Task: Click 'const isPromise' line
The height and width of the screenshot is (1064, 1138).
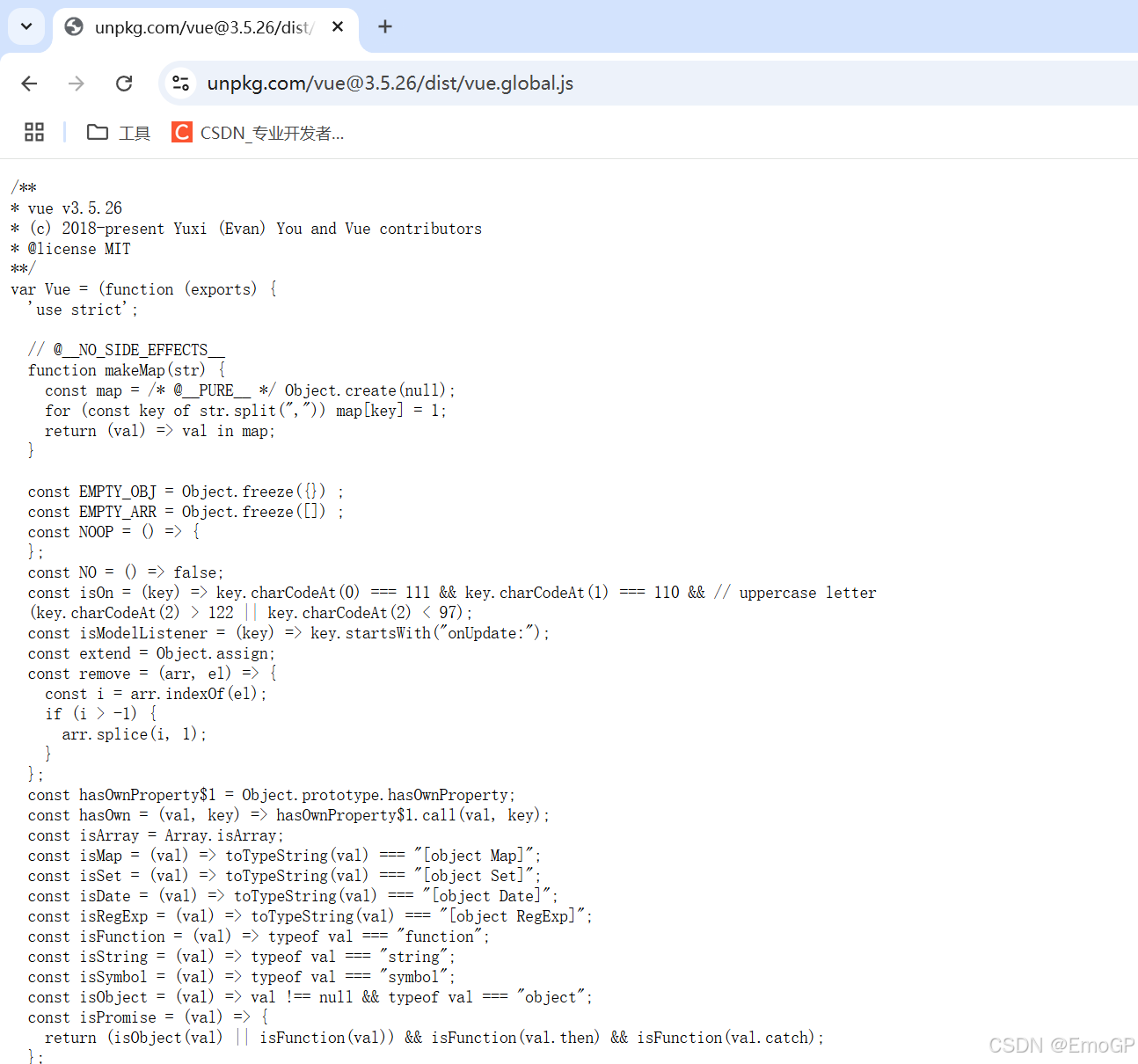Action: (x=148, y=1017)
